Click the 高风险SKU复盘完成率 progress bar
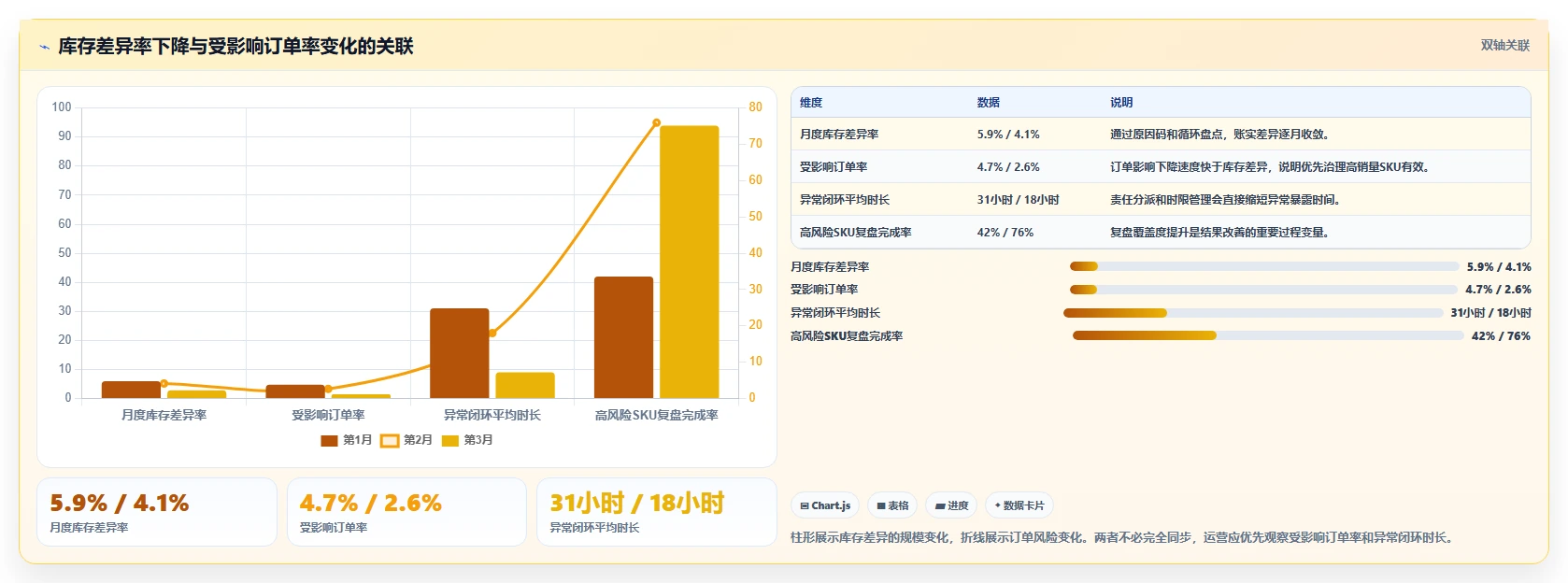 tap(1268, 335)
